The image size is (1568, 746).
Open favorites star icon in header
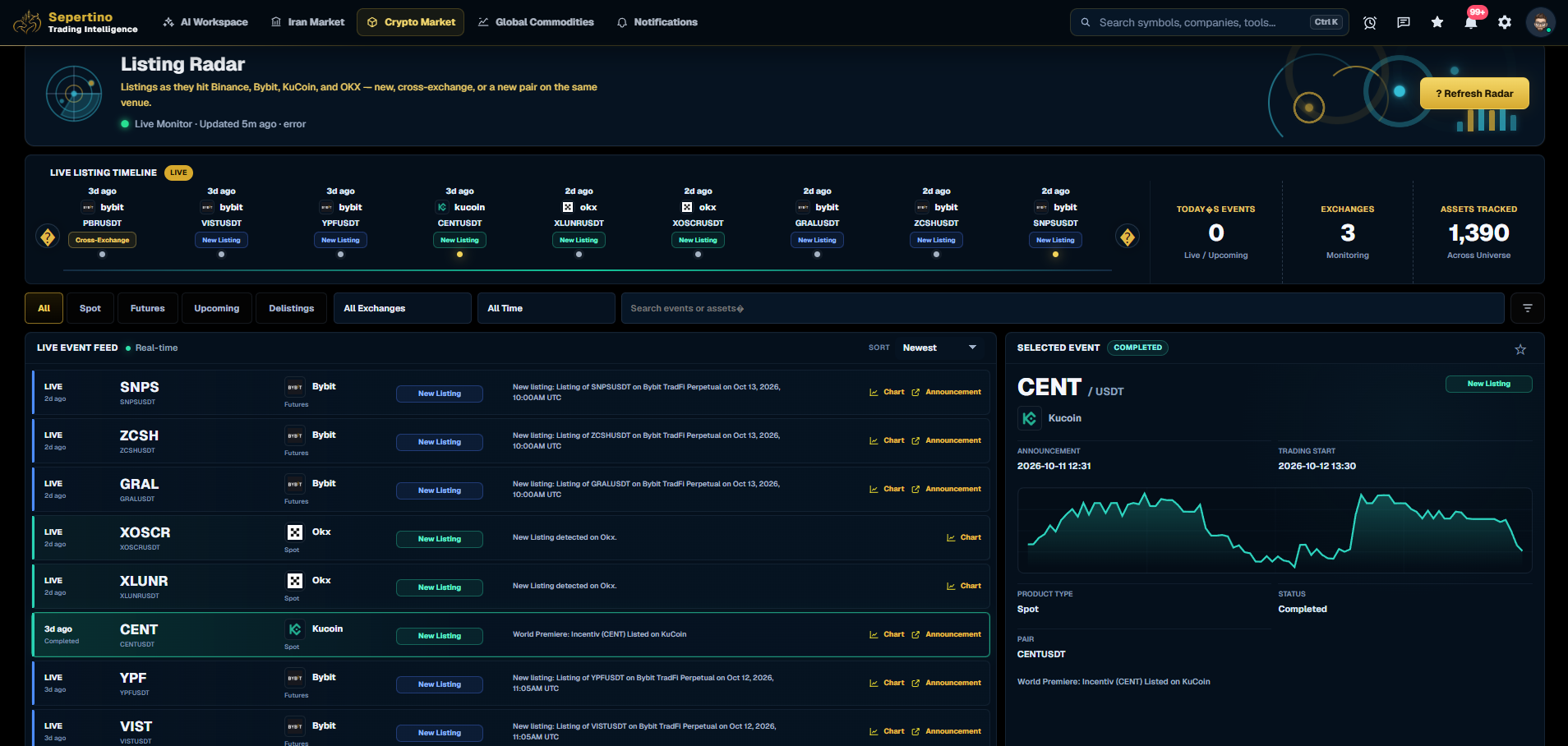coord(1437,22)
